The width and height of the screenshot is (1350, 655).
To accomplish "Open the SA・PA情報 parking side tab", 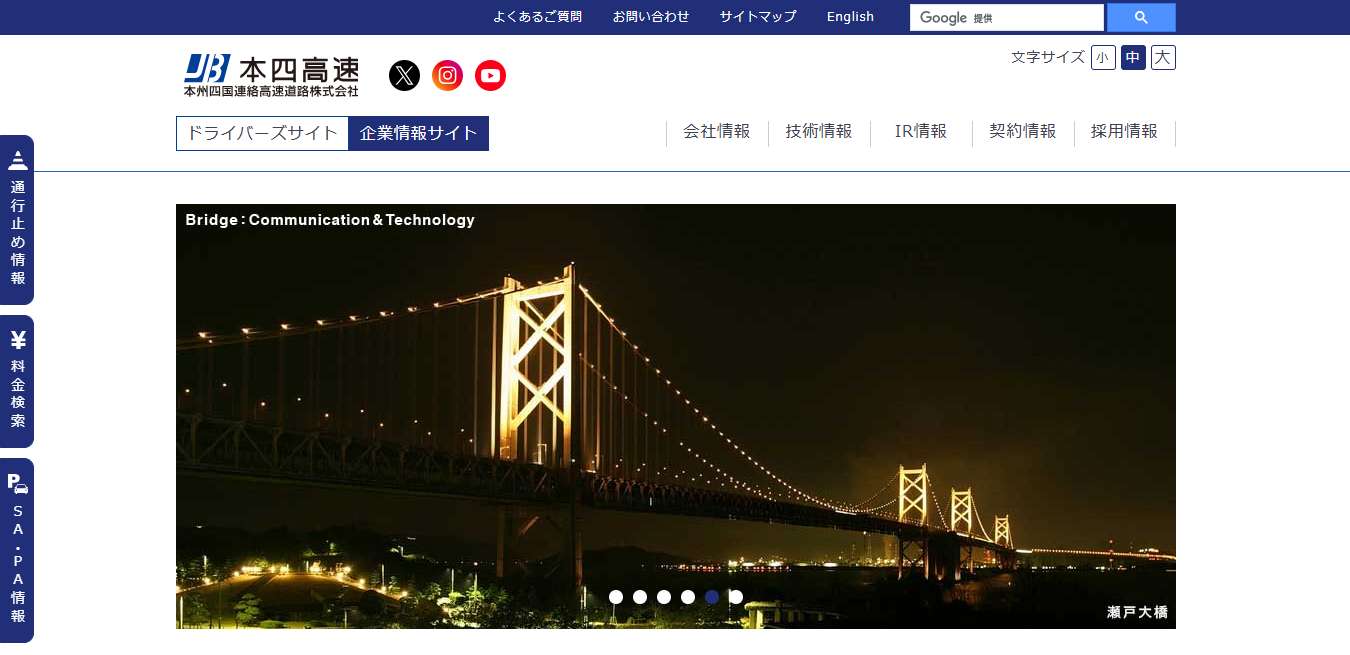I will [x=18, y=550].
